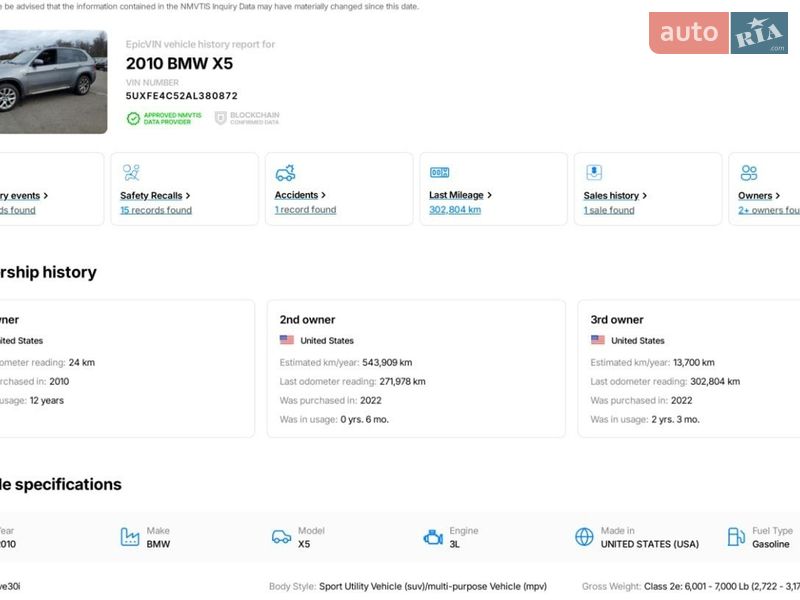
Task: Expand the Accidents section
Action: click(x=300, y=196)
